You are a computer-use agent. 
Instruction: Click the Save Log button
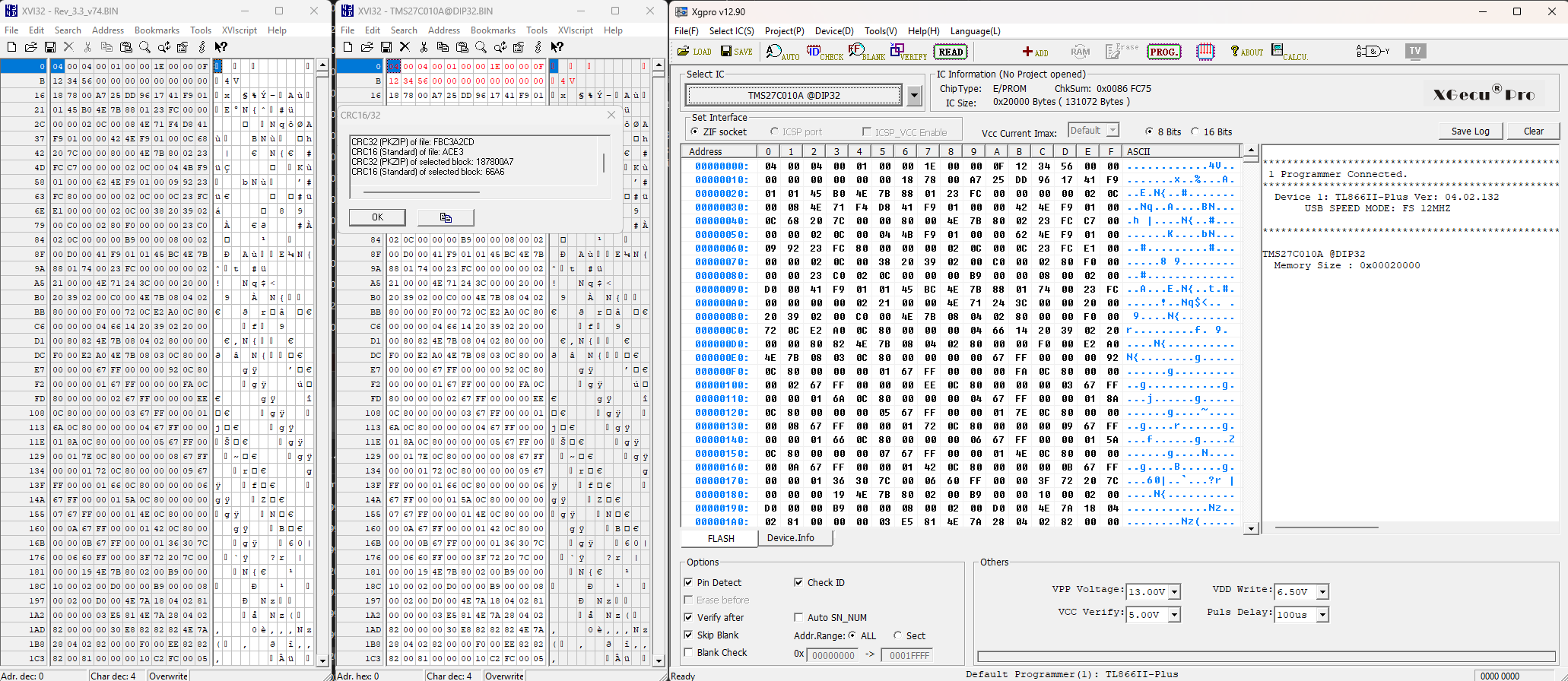pos(1470,131)
